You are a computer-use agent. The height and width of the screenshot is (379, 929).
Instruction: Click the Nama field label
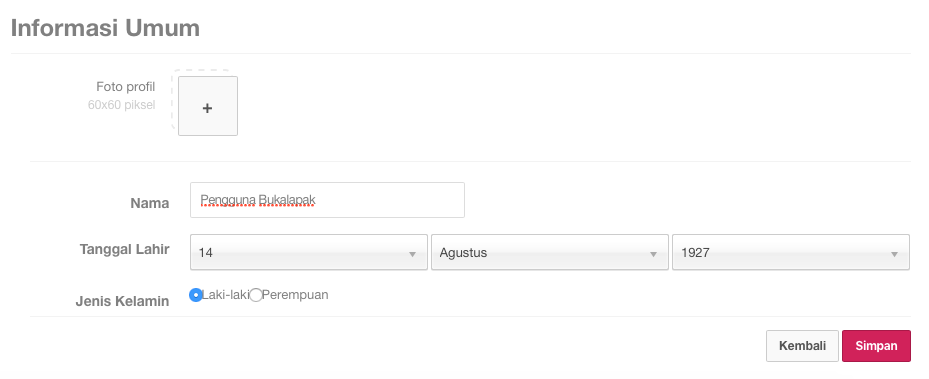pyautogui.click(x=150, y=203)
